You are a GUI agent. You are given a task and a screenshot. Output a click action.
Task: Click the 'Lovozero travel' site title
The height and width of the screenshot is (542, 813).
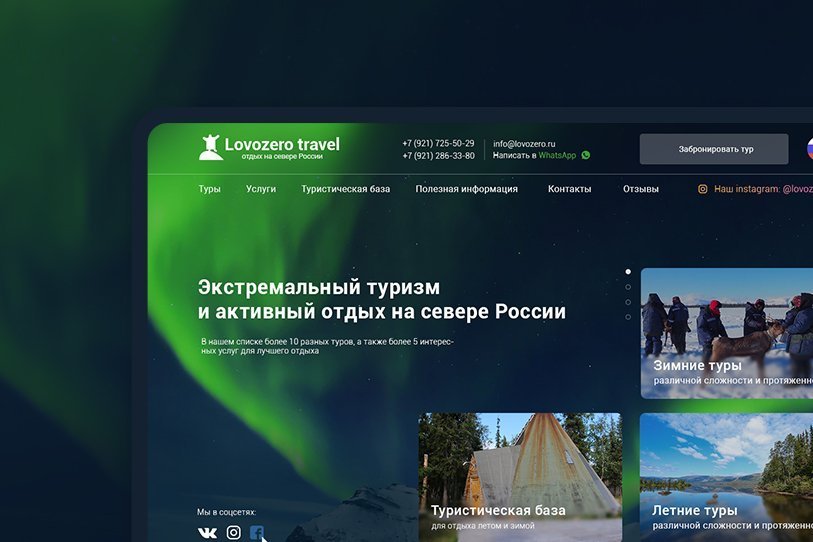282,144
